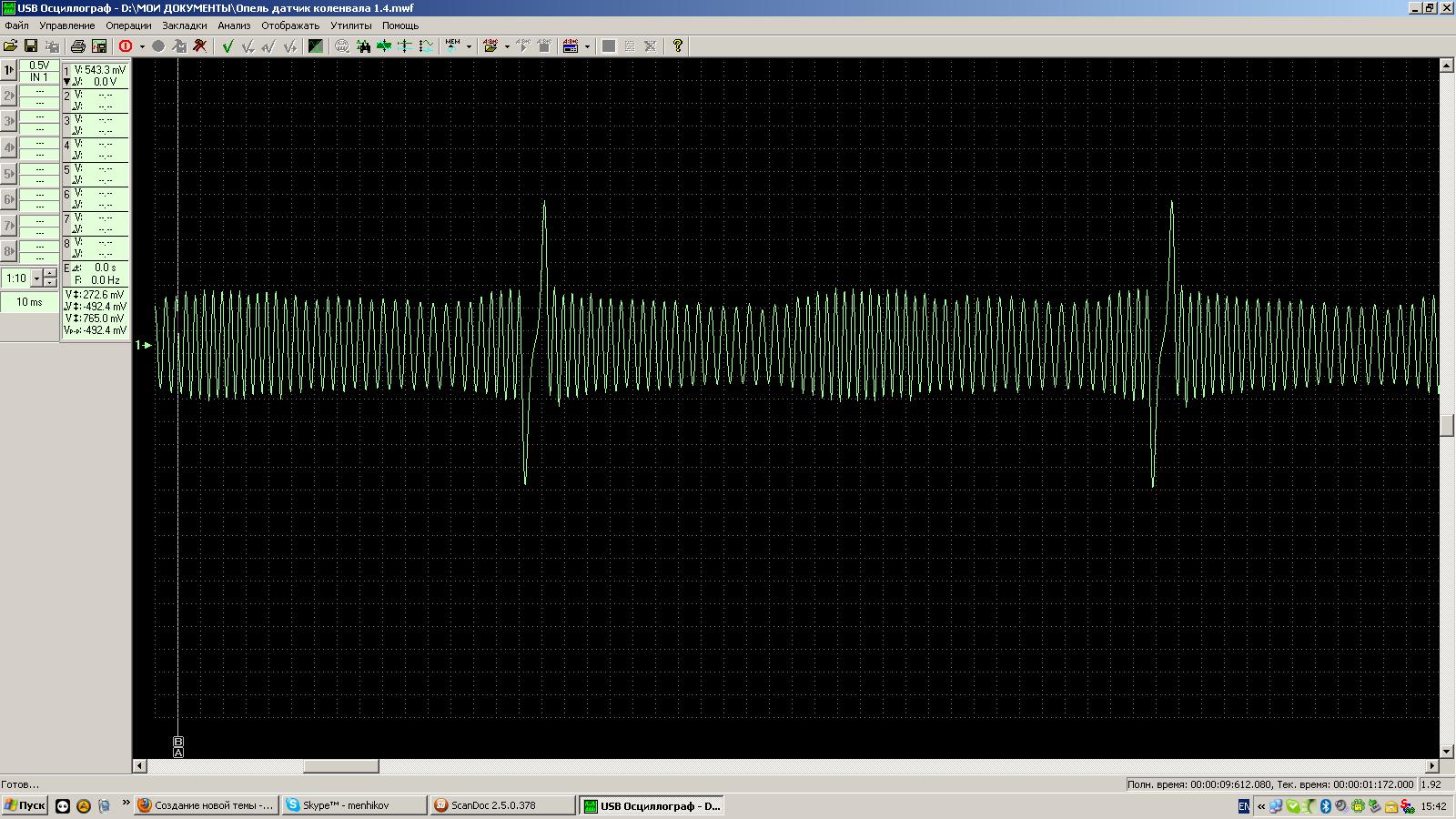Screen dimensions: 1456x819
Task: Click the grey square stop icon
Action: [x=609, y=45]
